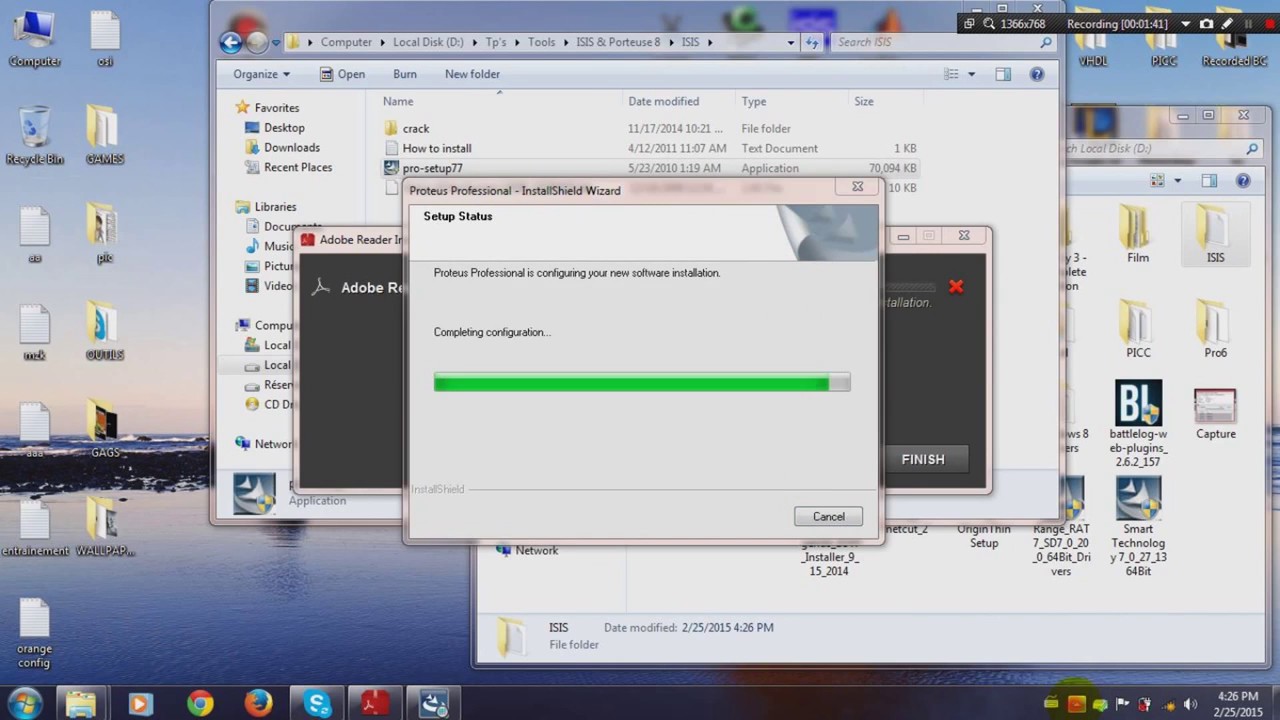Click the refresh button beside the address bar
This screenshot has height=720, width=1280.
pyautogui.click(x=812, y=42)
